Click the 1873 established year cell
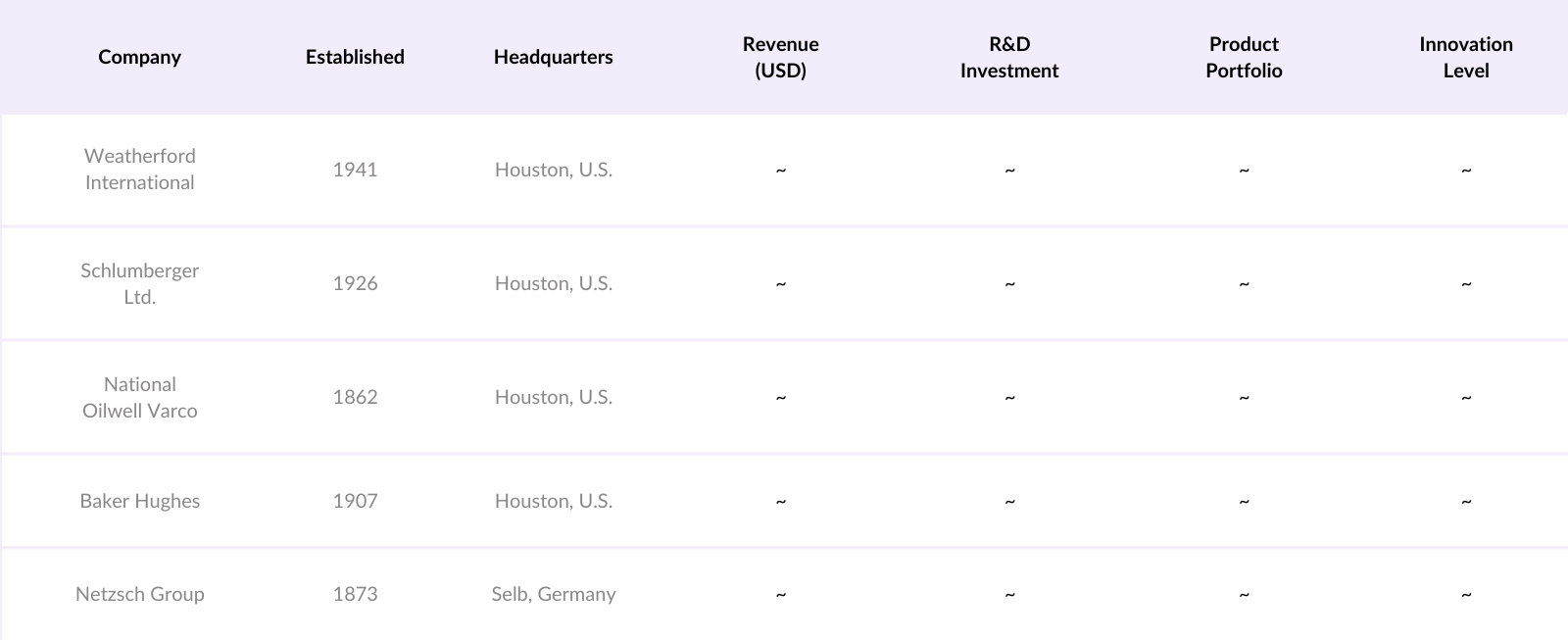The image size is (1568, 640). [355, 594]
